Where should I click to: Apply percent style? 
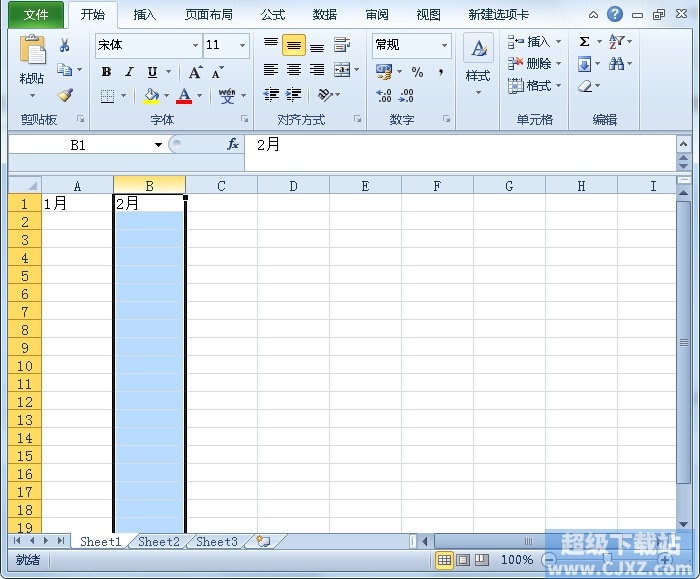tap(417, 71)
